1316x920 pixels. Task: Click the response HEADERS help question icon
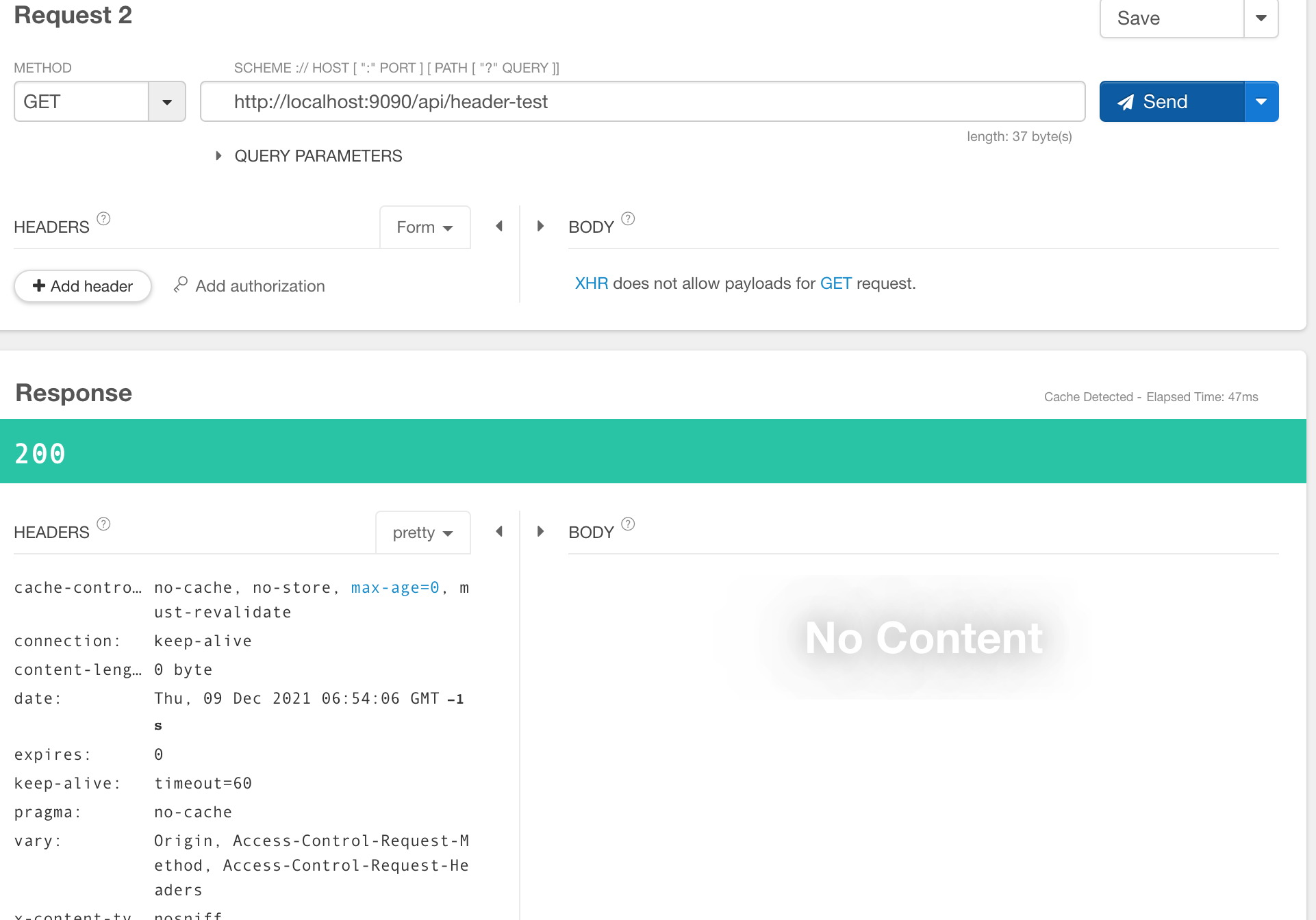coord(103,524)
